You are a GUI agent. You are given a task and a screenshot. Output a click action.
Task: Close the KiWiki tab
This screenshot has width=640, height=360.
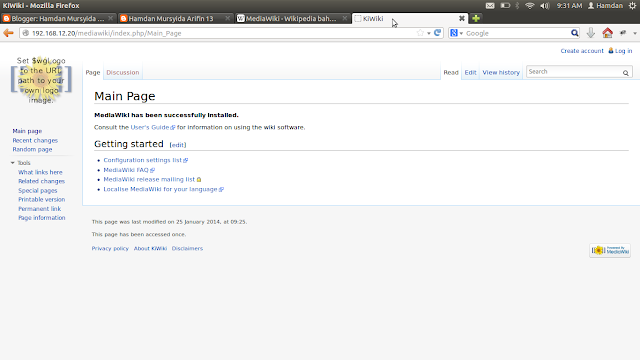pyautogui.click(x=462, y=18)
